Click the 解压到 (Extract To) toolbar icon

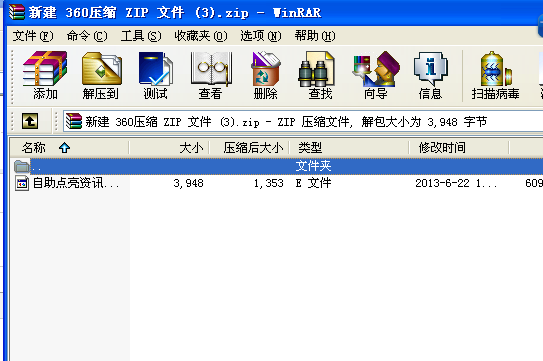pyautogui.click(x=101, y=75)
